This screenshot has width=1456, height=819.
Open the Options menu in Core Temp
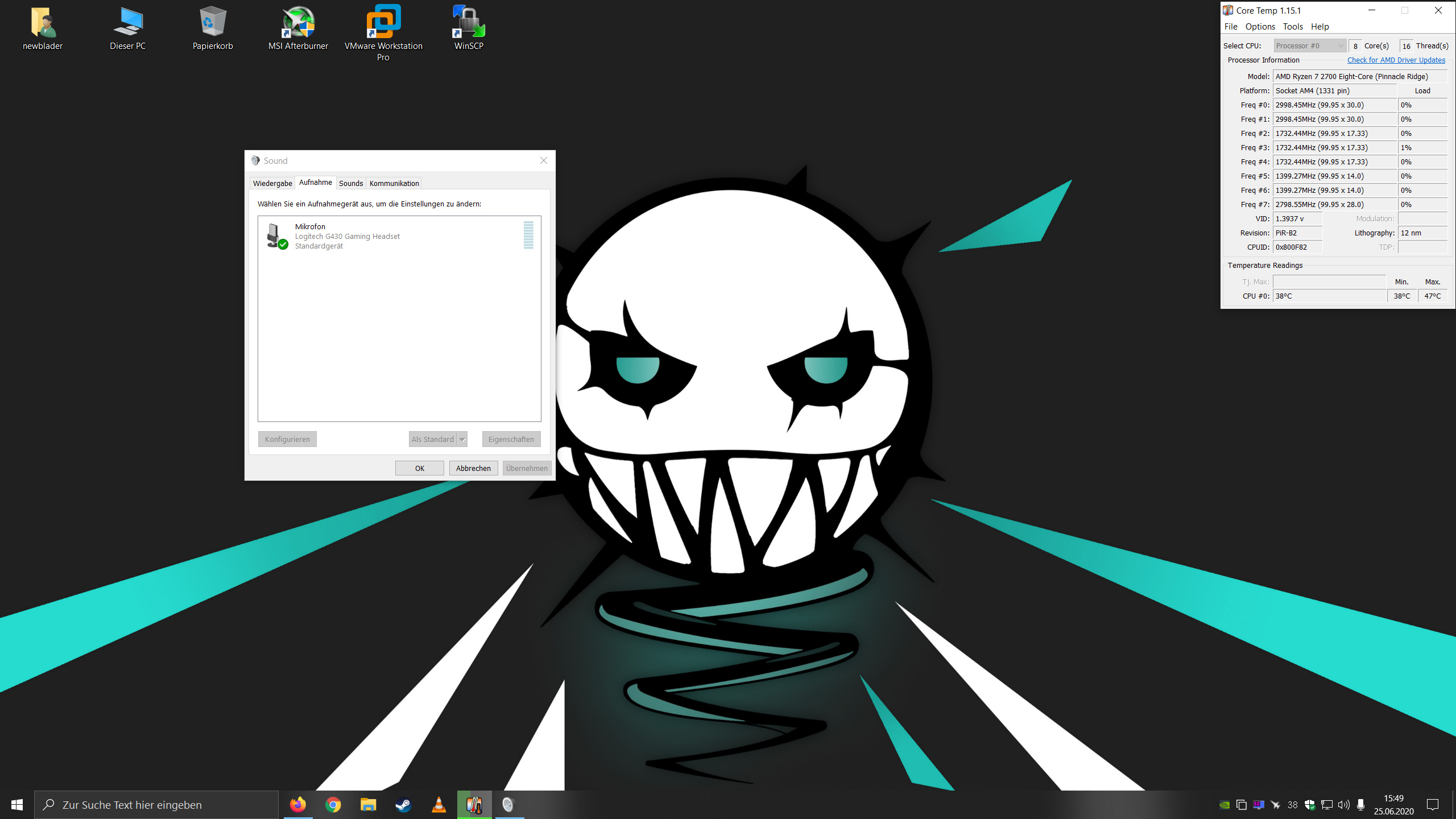coord(1260,27)
